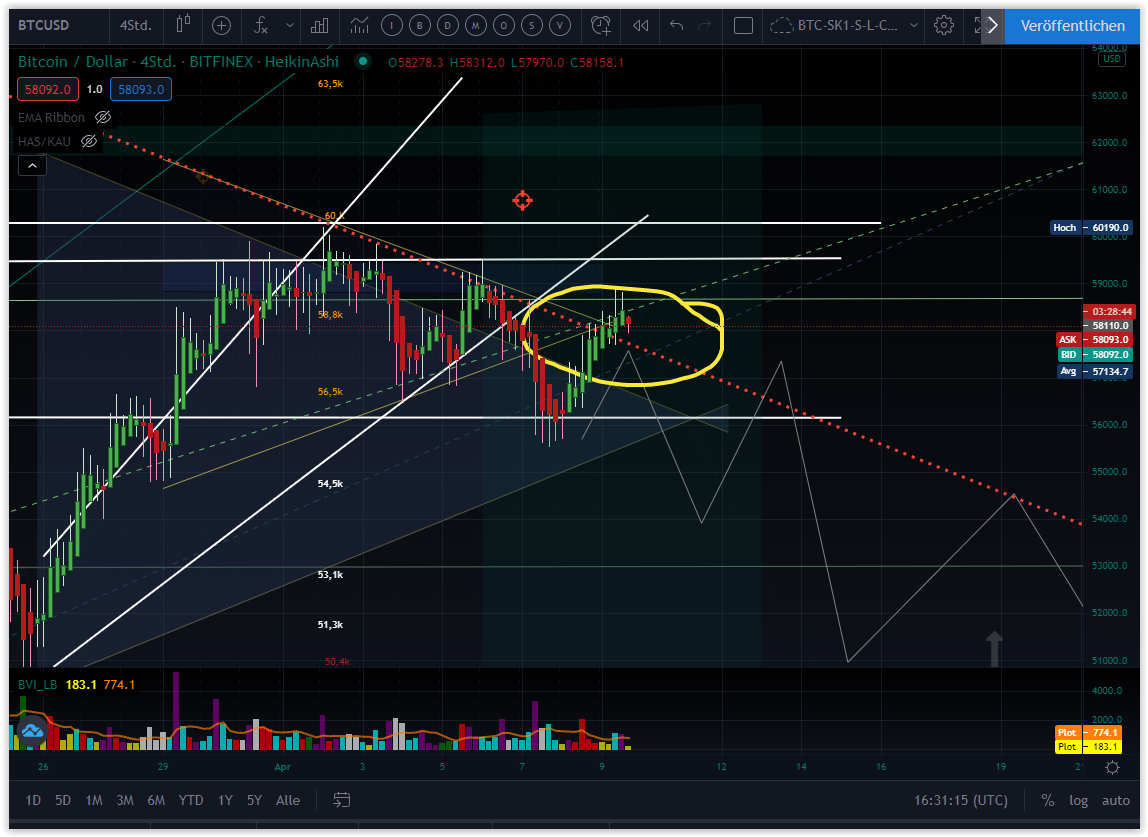Expand the favorite indicators dropdown arrow
Viewport: 1148px width, 837px height.
tap(290, 26)
